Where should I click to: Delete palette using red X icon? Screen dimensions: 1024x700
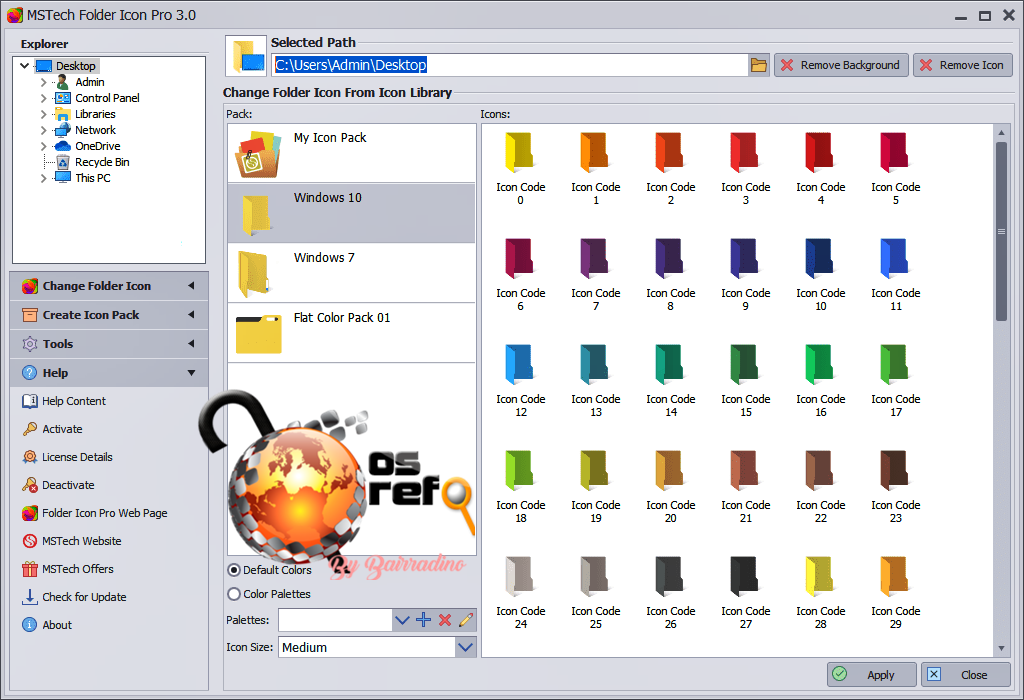coord(445,620)
